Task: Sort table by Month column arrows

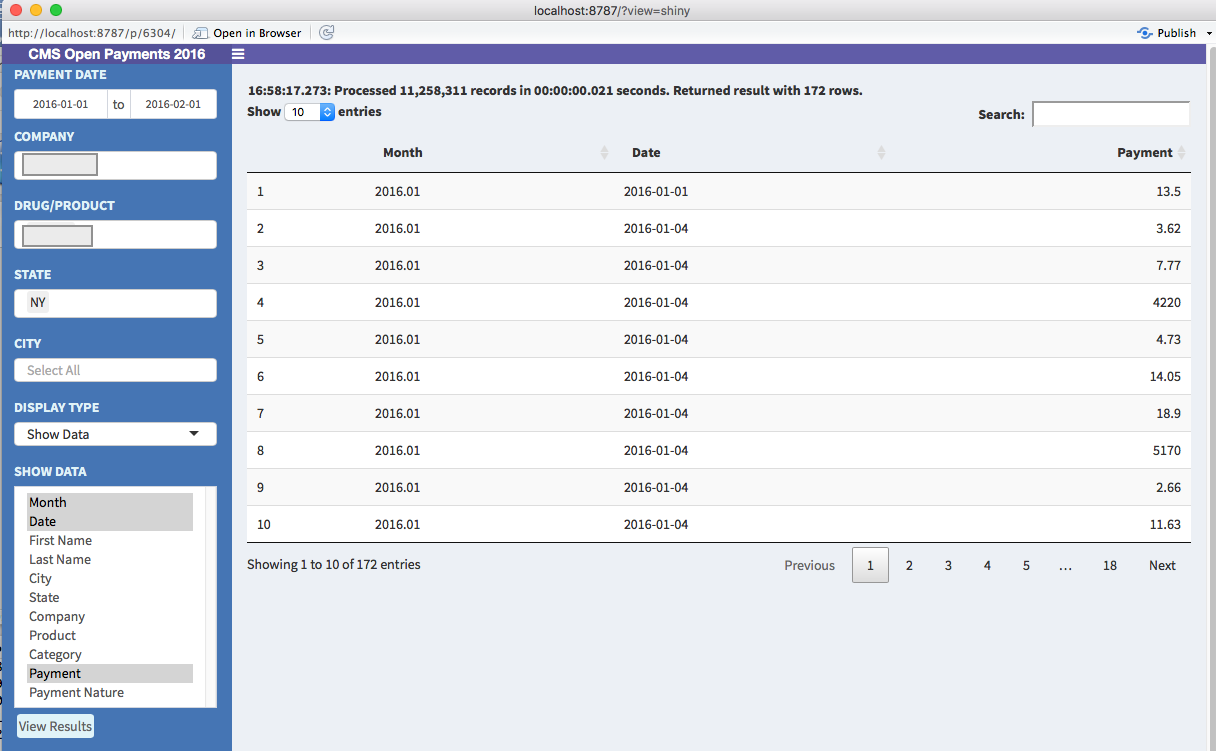Action: (x=604, y=153)
